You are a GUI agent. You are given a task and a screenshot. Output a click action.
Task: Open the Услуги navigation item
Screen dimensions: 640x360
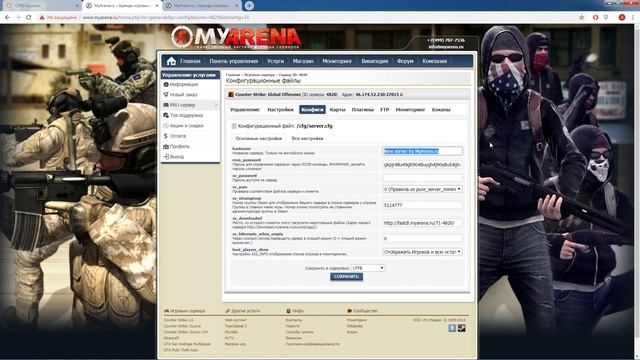coord(275,61)
